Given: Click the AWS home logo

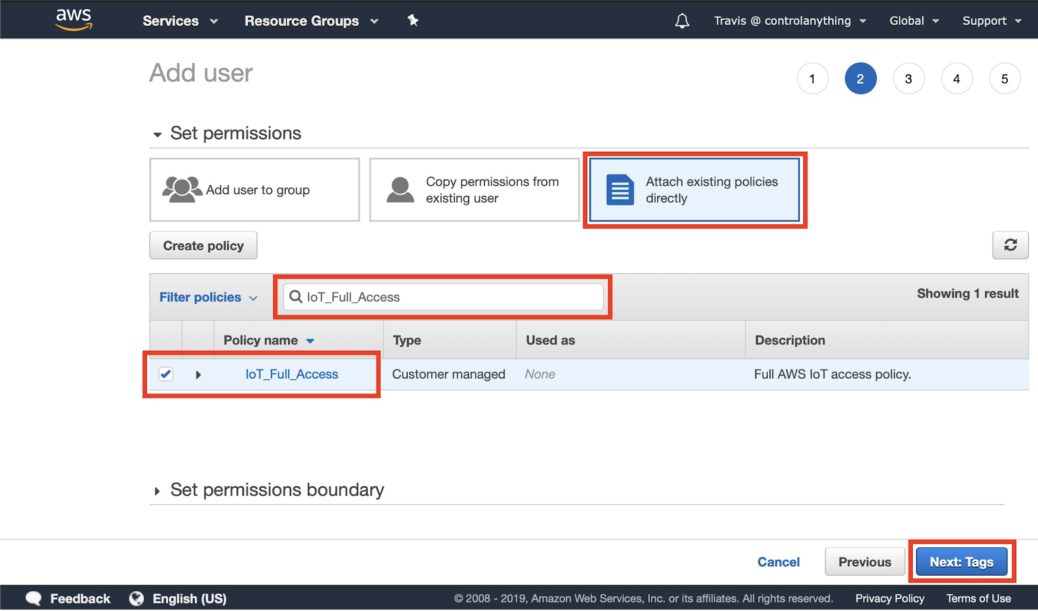Looking at the screenshot, I should [x=73, y=18].
